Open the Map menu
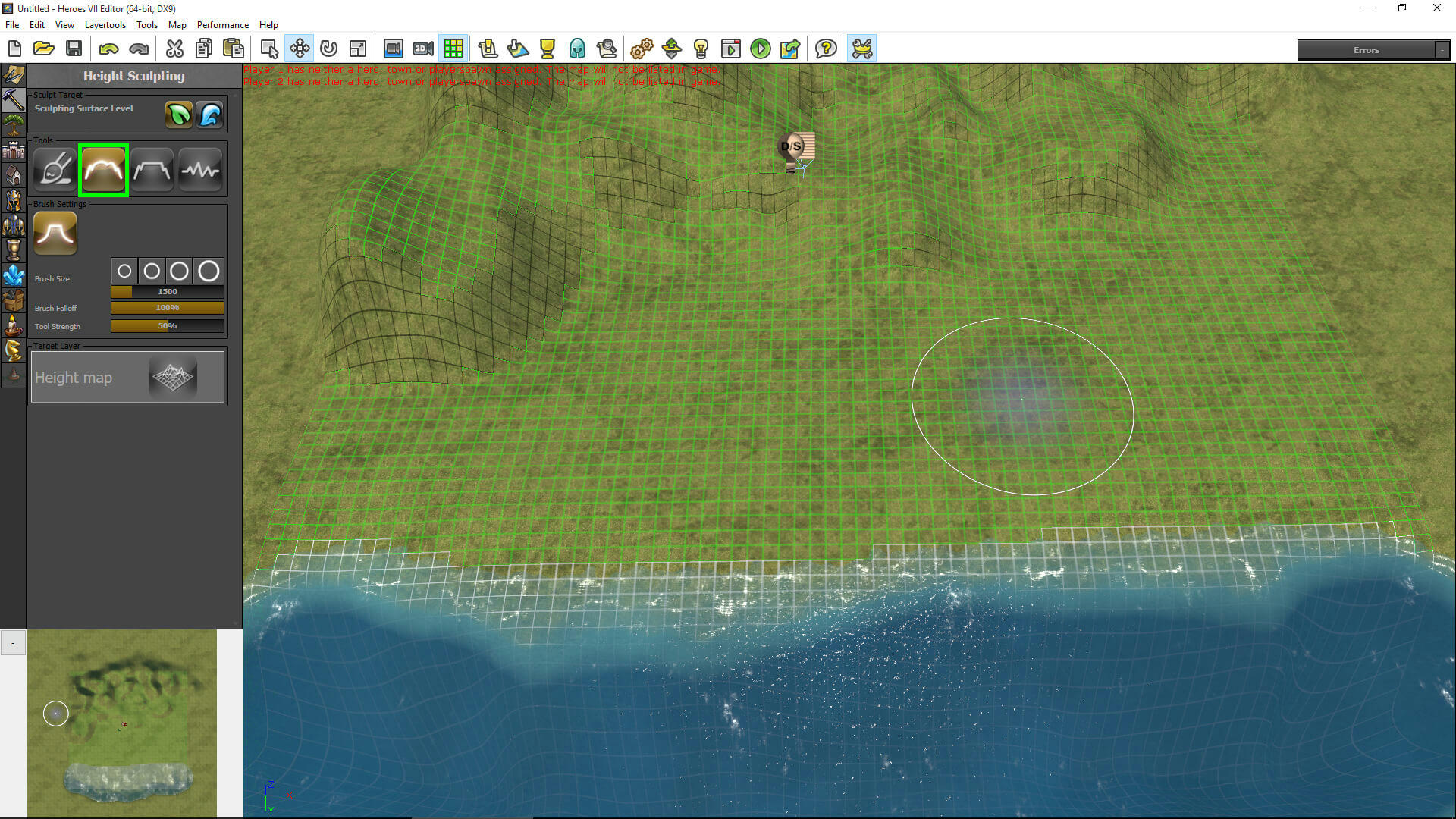 177,25
